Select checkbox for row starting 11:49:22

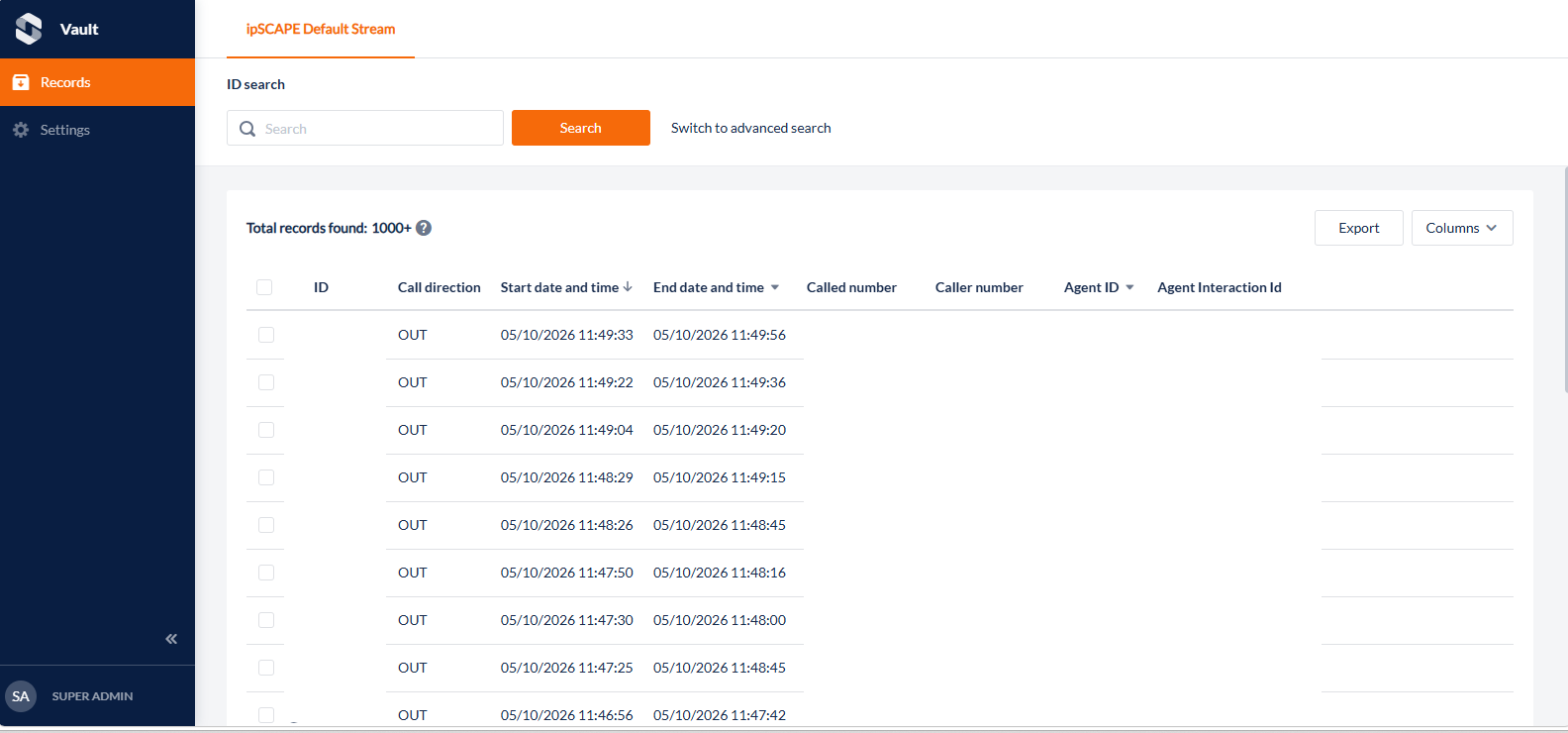266,382
